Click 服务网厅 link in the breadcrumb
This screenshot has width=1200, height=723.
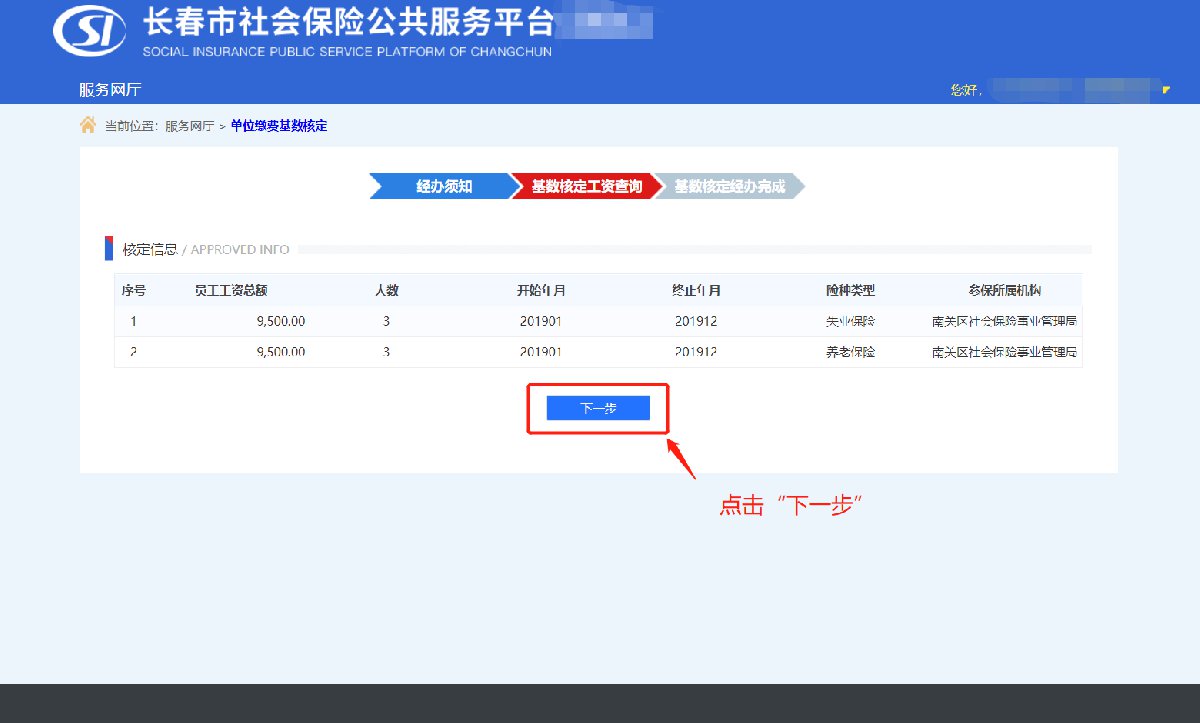tap(189, 126)
